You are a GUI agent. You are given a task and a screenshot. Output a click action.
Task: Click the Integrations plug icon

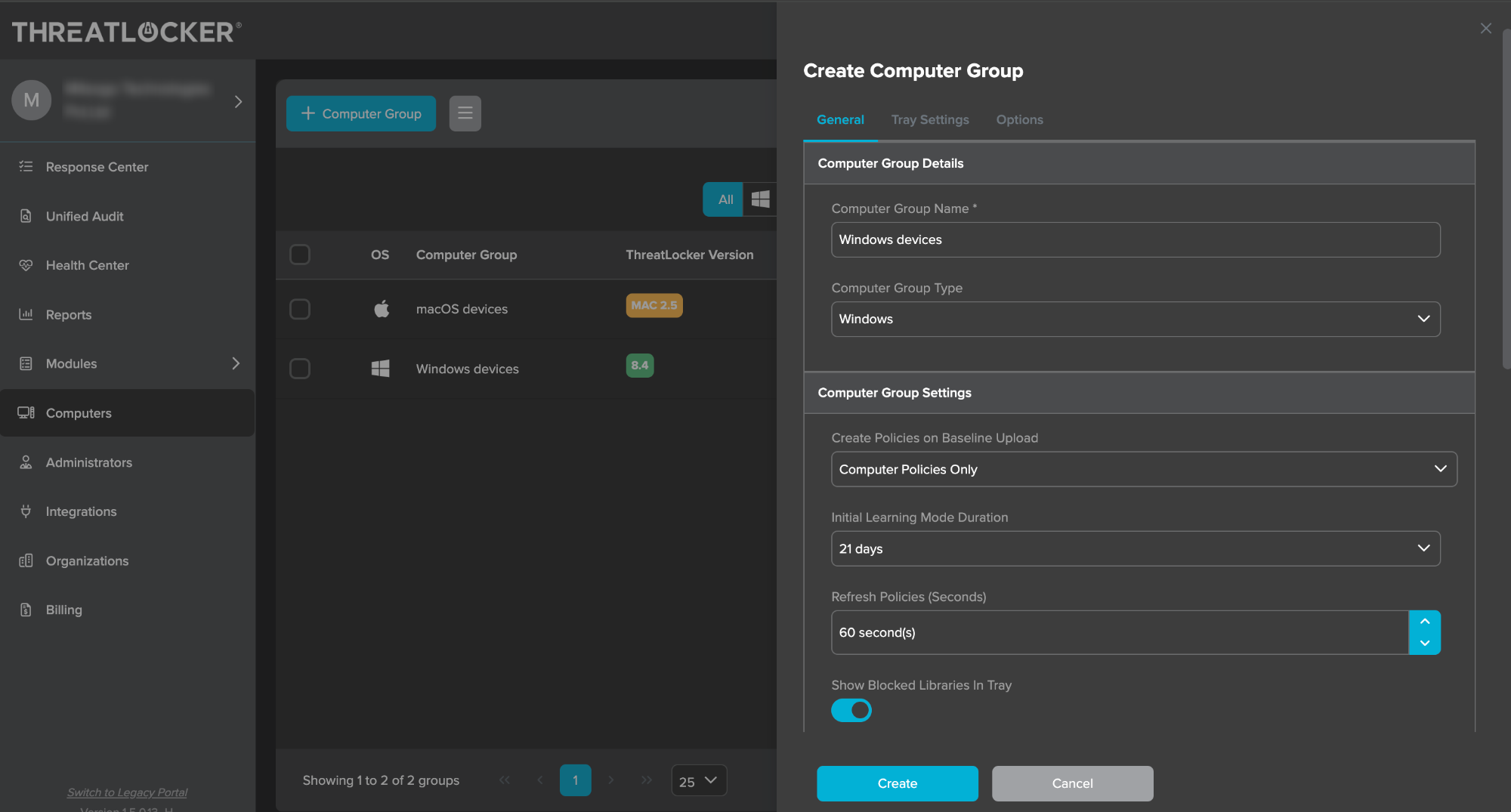click(x=26, y=511)
